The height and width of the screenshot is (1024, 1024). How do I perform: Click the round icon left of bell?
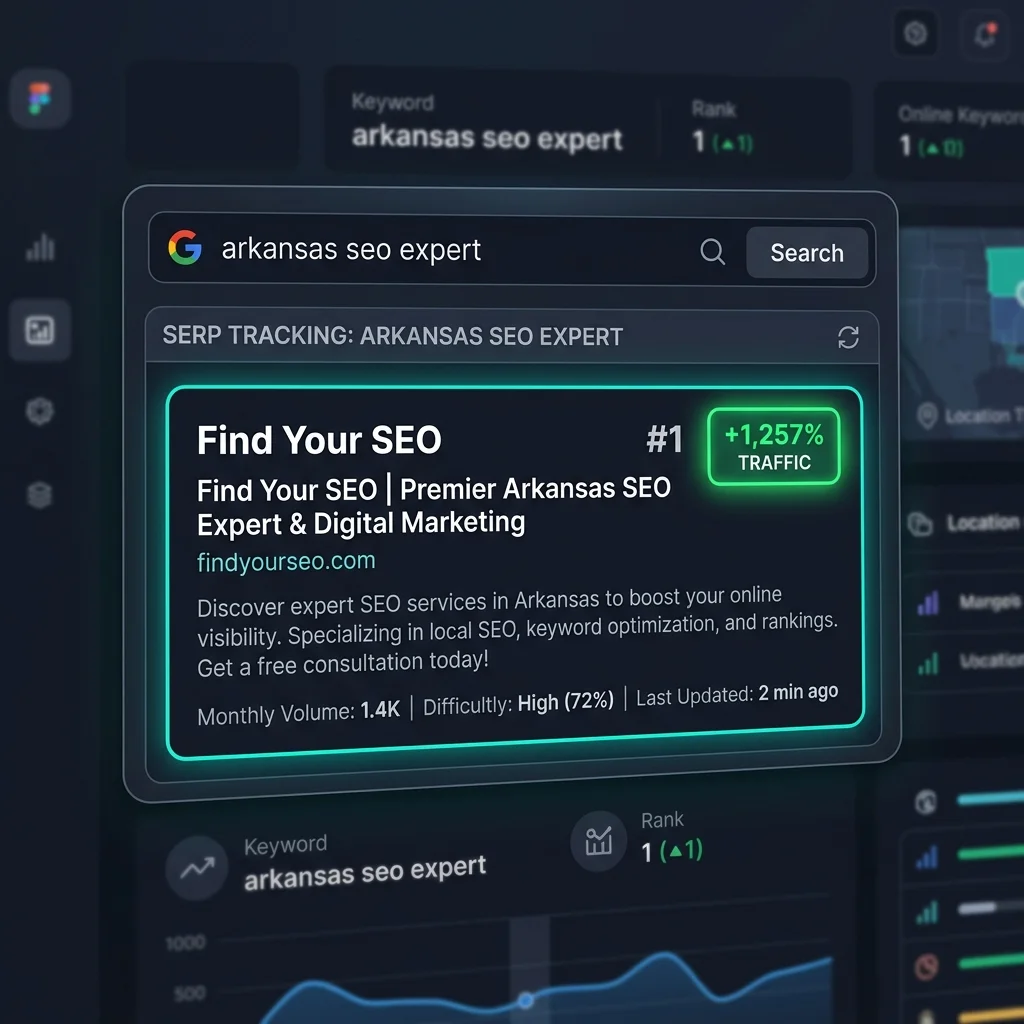click(x=915, y=33)
